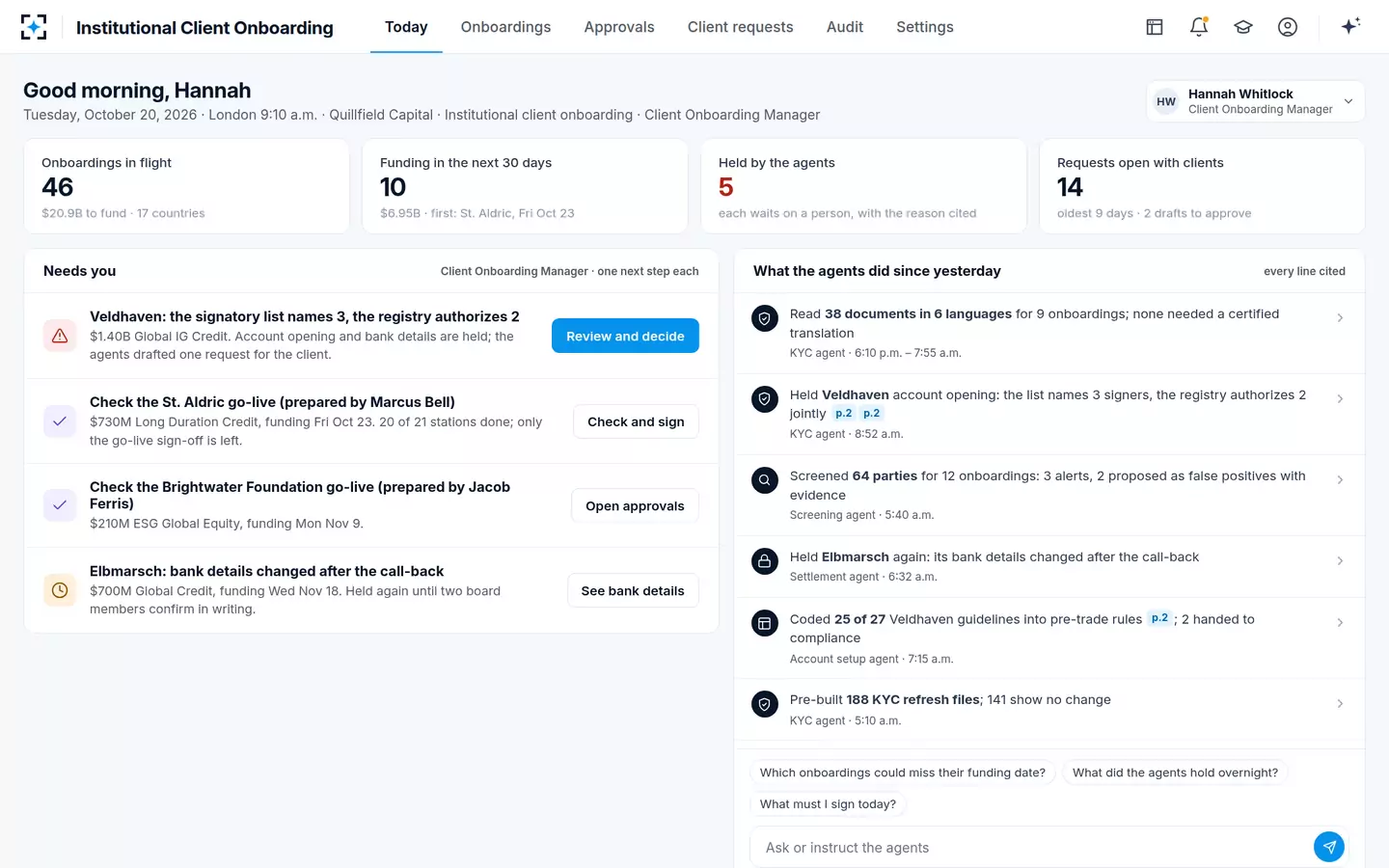Click the checkmark icon beside Brightwater Foundation go-live
1389x868 pixels.
pyautogui.click(x=60, y=505)
